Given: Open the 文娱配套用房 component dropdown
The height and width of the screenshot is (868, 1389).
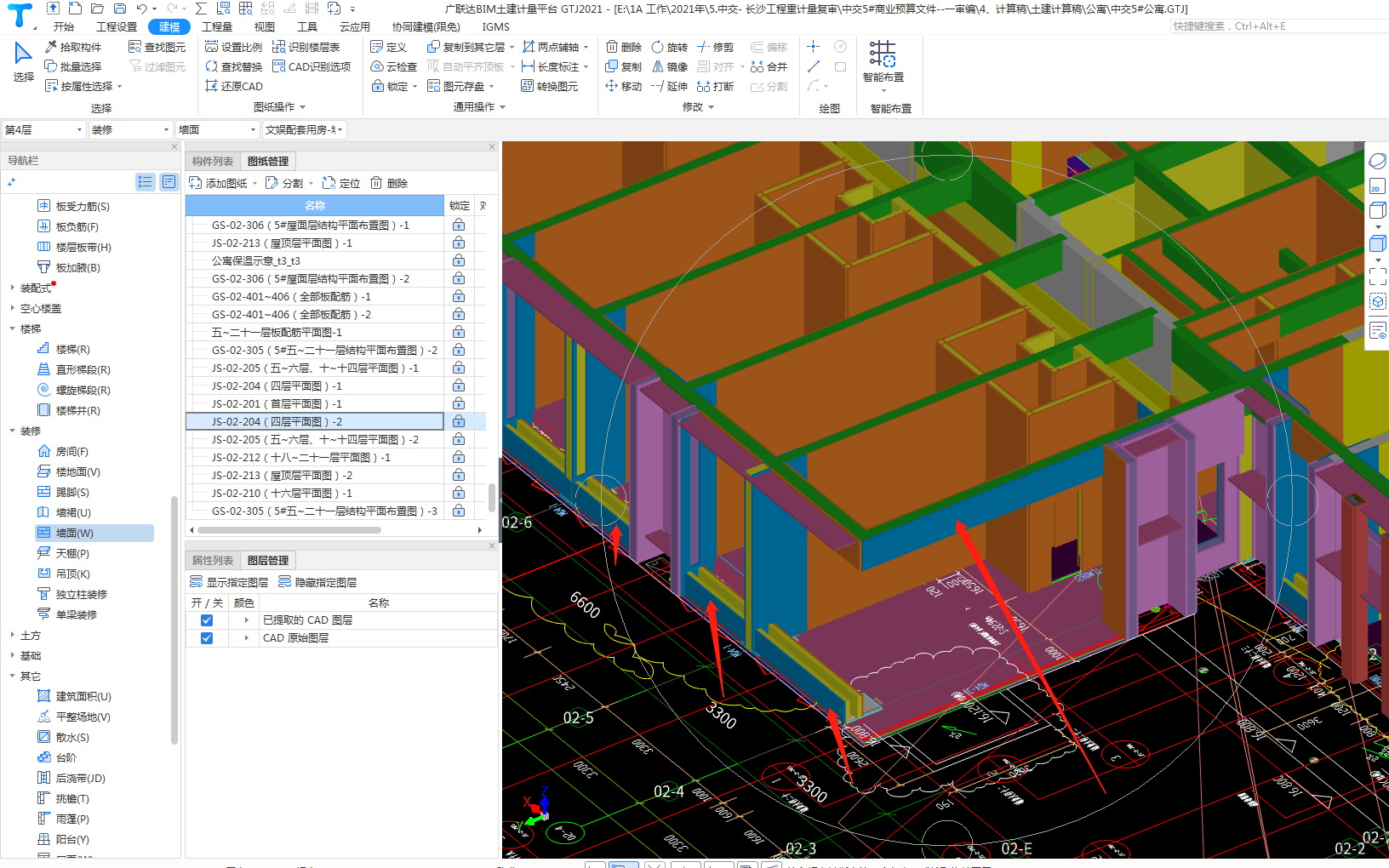Looking at the screenshot, I should 304,129.
